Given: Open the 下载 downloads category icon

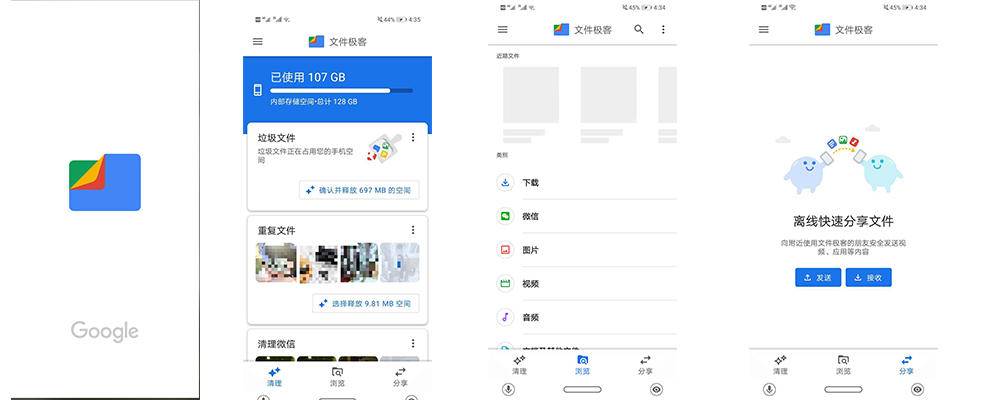Looking at the screenshot, I should (505, 182).
